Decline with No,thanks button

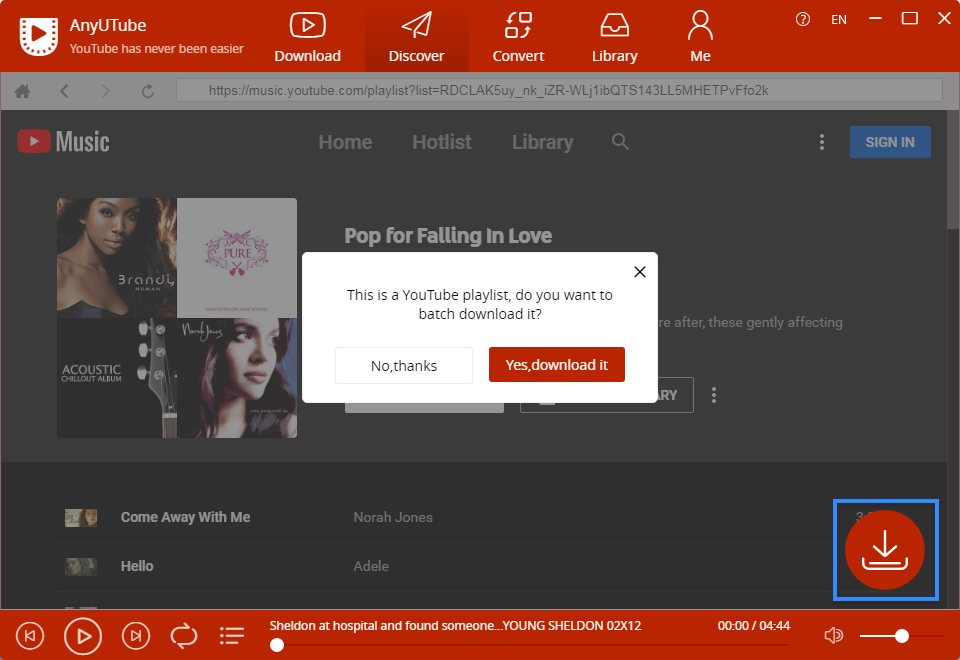(403, 366)
